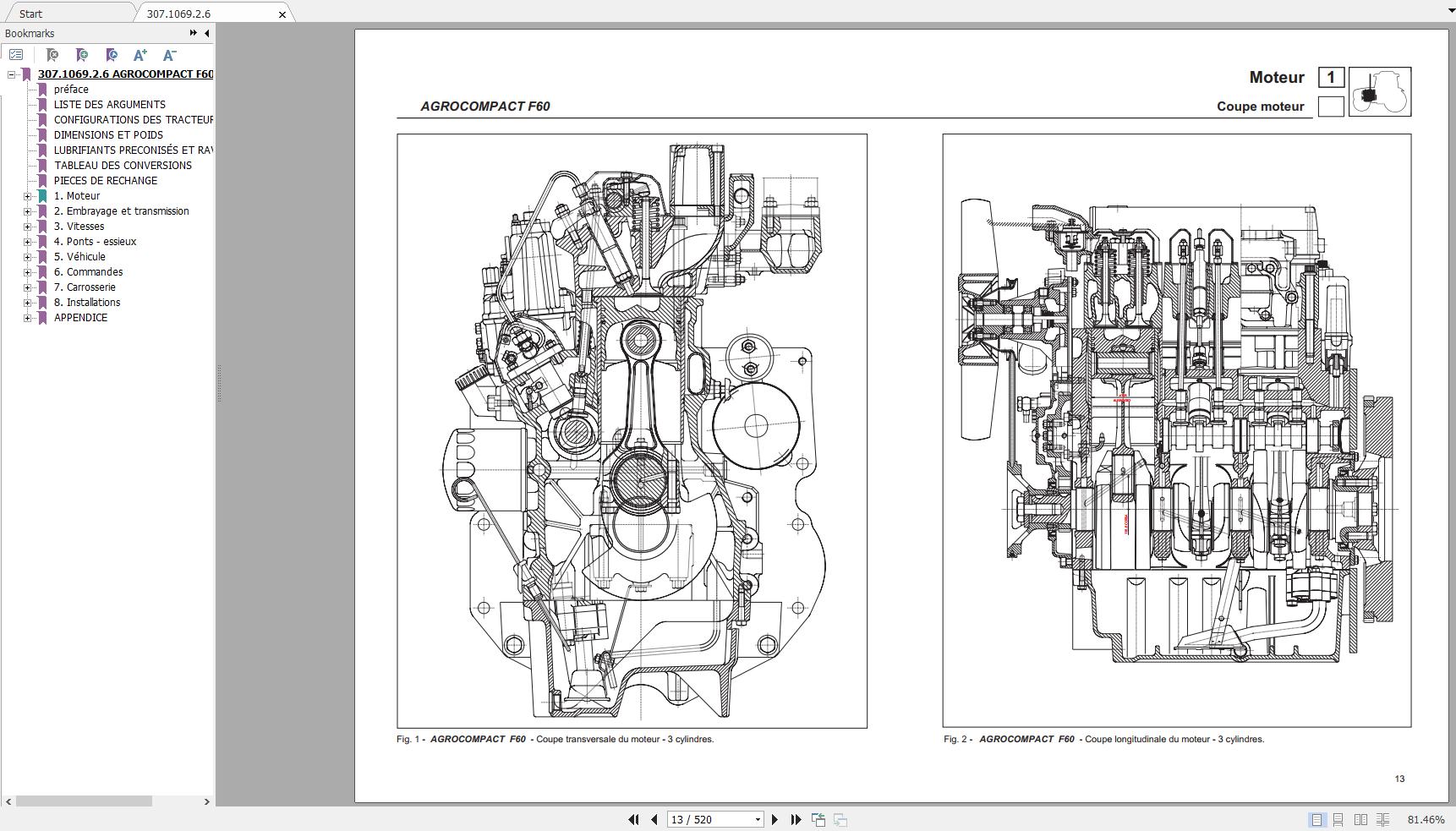
Task: Open the 'DIMENSIONS ET POIDS' bookmark
Action: coord(108,135)
